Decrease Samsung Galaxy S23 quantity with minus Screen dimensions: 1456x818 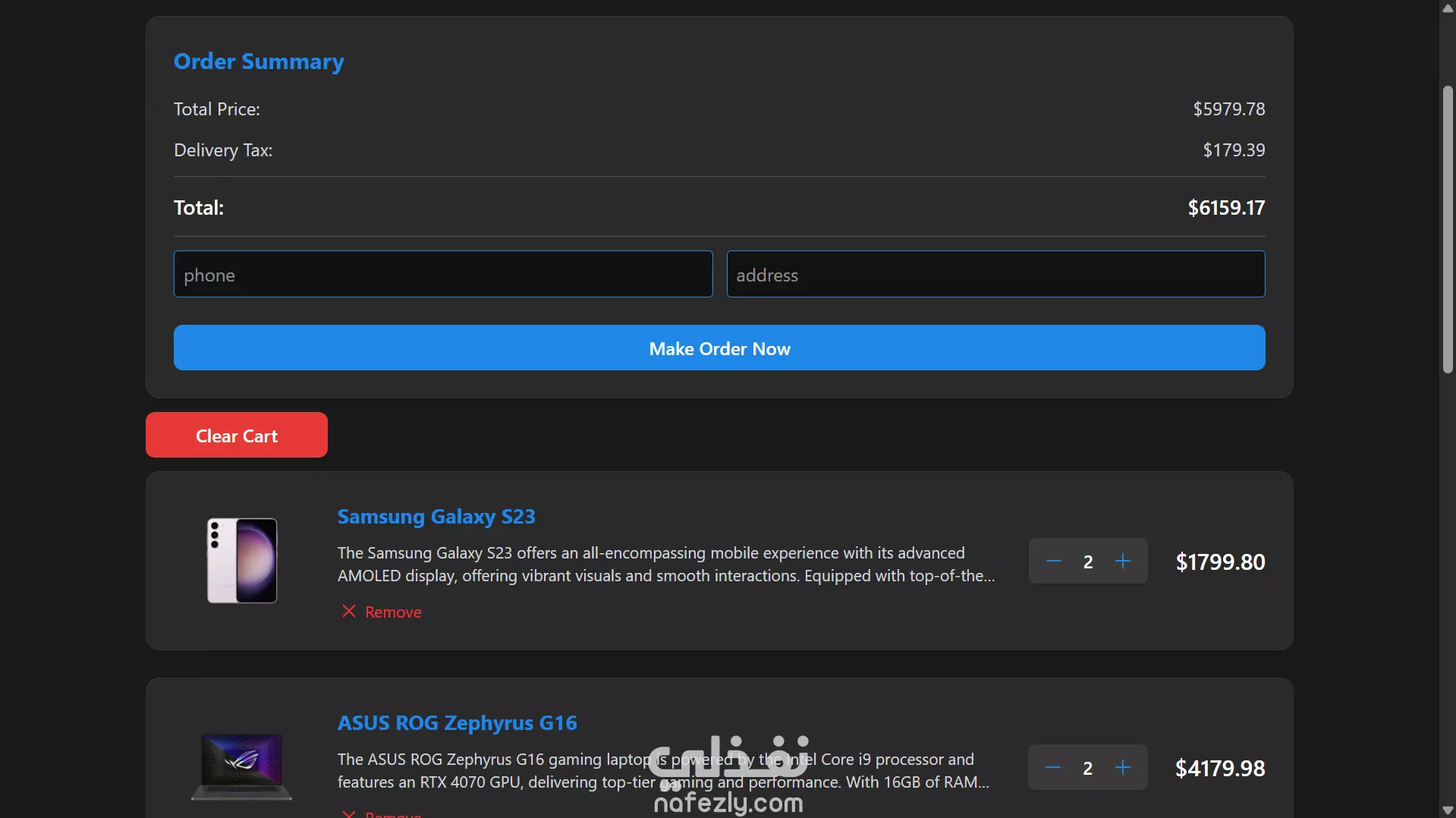click(1053, 562)
